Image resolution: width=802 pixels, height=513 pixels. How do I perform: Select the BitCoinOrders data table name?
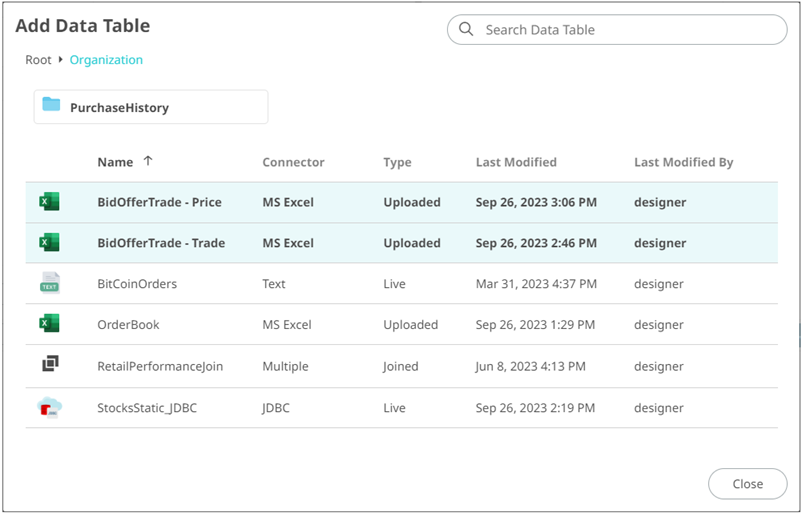pyautogui.click(x=137, y=284)
